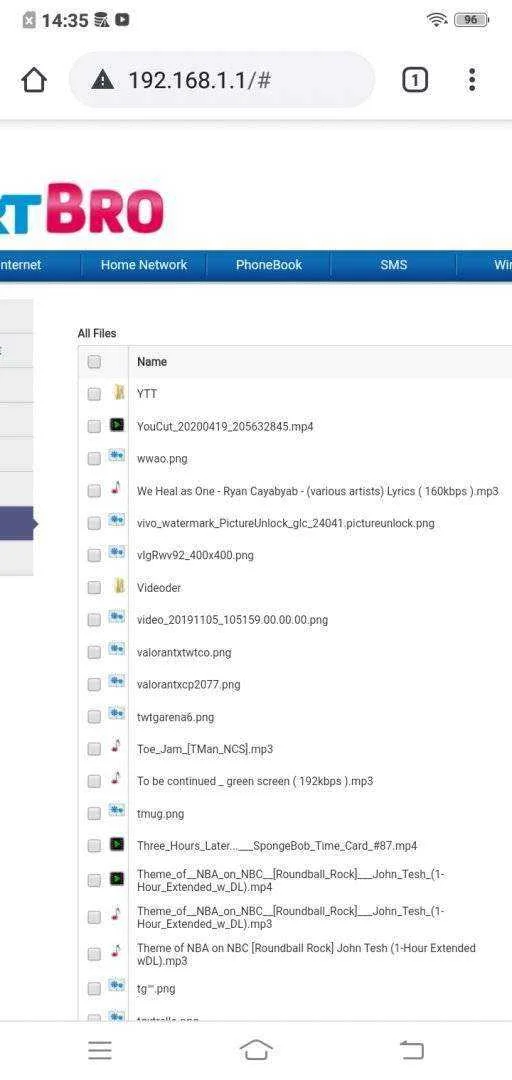Open the file Toe_Jam_[TMan_NCS].mp3
The height and width of the screenshot is (1080, 512).
(205, 749)
